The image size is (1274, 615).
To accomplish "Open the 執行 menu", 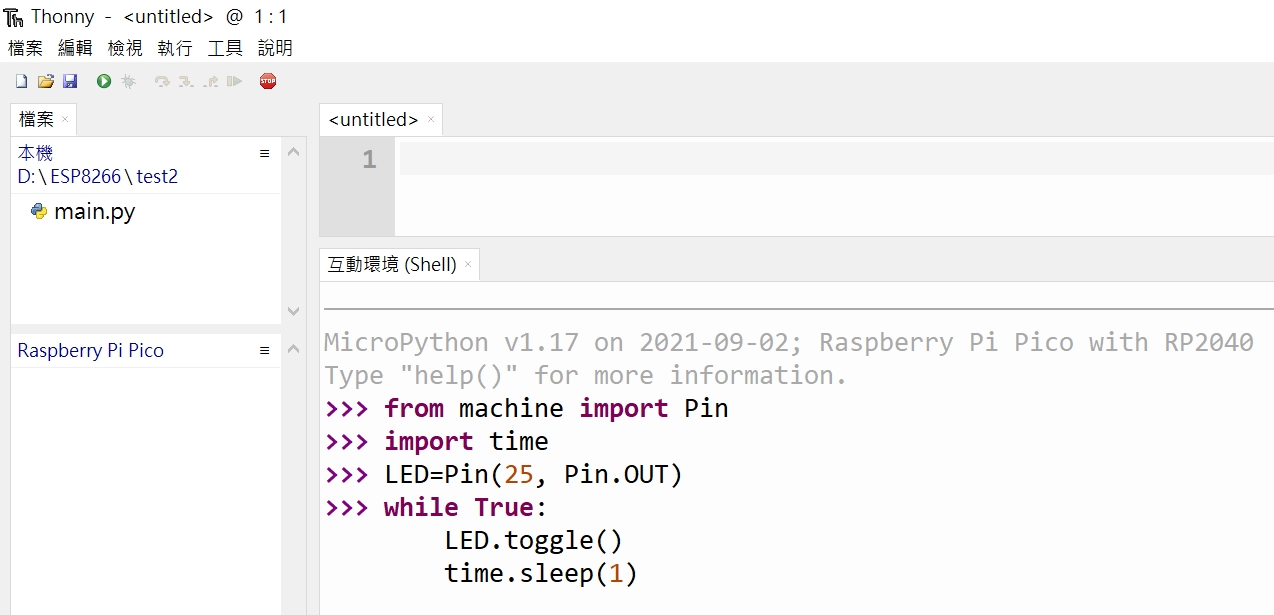I will (x=175, y=47).
